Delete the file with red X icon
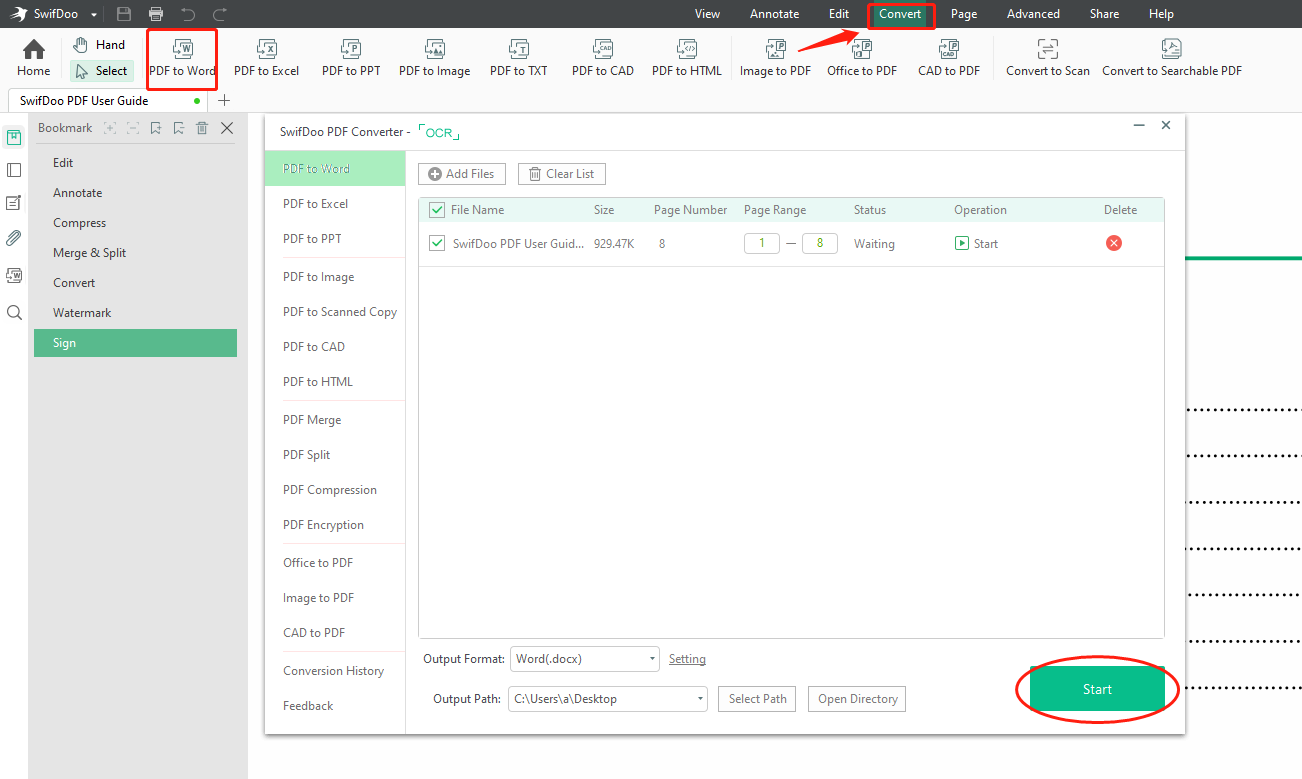The height and width of the screenshot is (779, 1302). [x=1114, y=243]
